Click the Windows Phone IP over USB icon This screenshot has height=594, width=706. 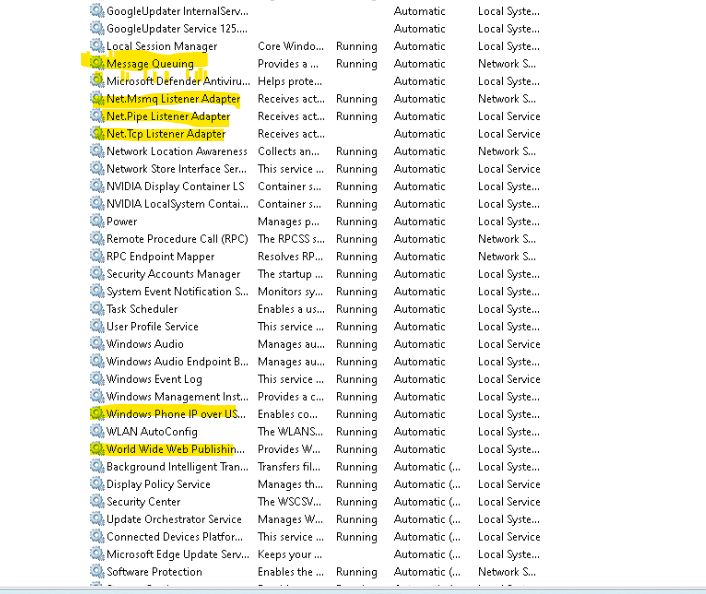[97, 413]
